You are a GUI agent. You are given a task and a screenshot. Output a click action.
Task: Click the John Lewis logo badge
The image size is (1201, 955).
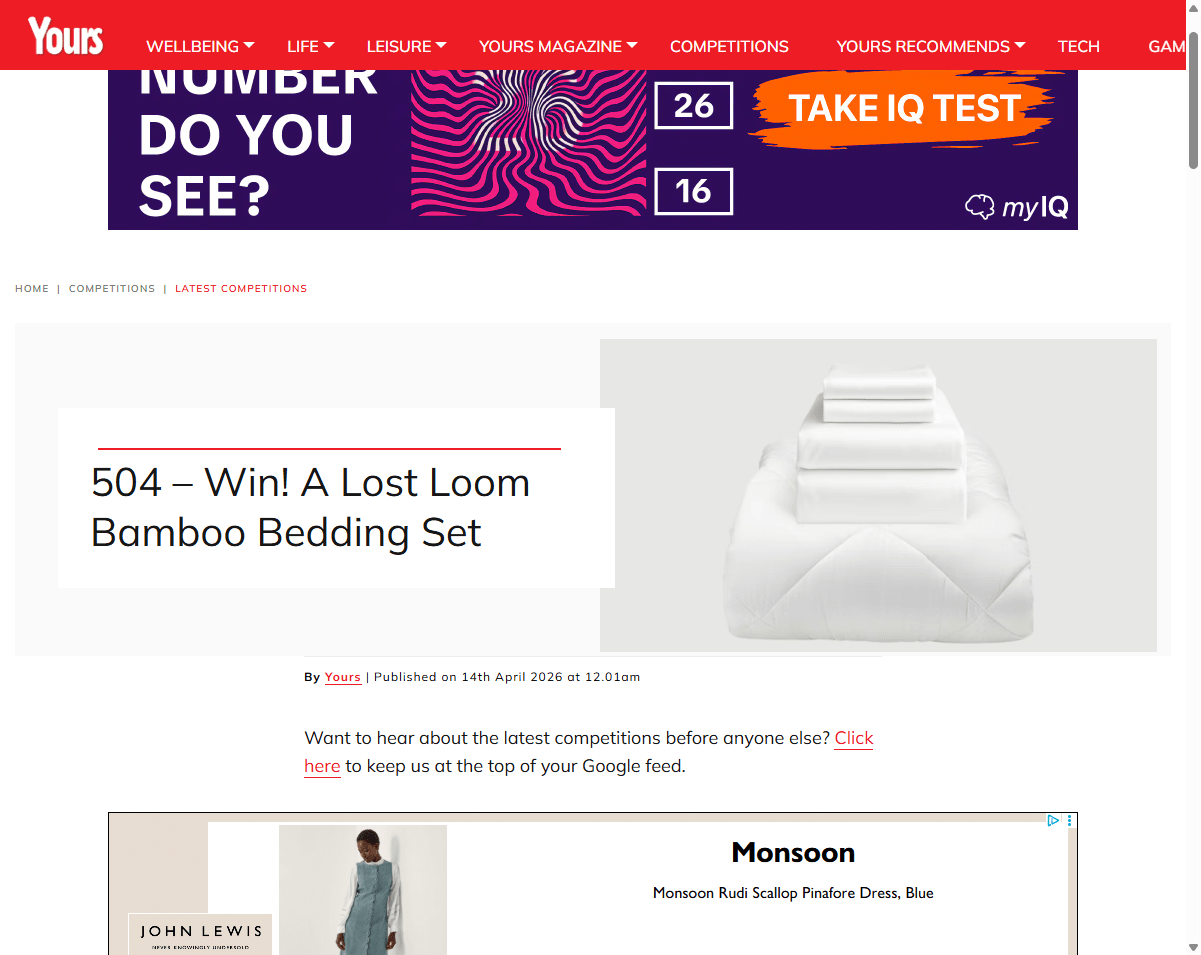tap(200, 934)
